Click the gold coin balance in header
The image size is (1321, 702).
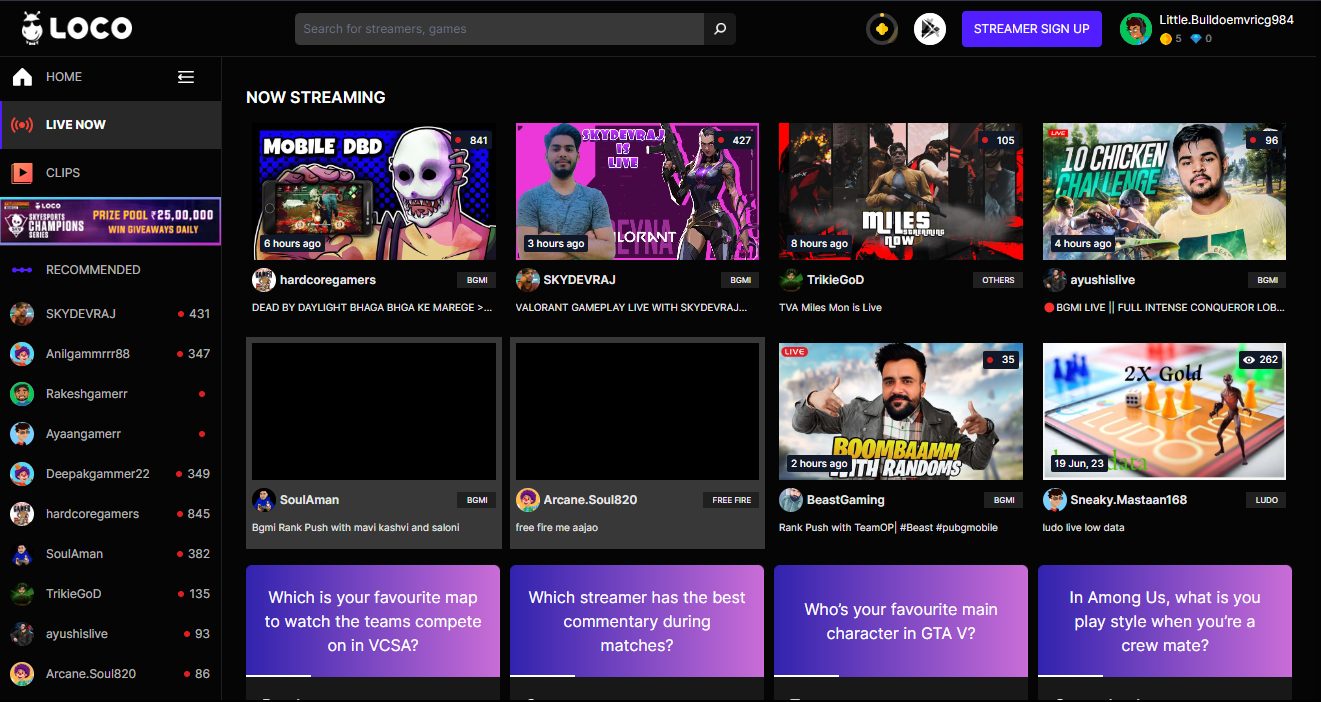pos(1171,39)
